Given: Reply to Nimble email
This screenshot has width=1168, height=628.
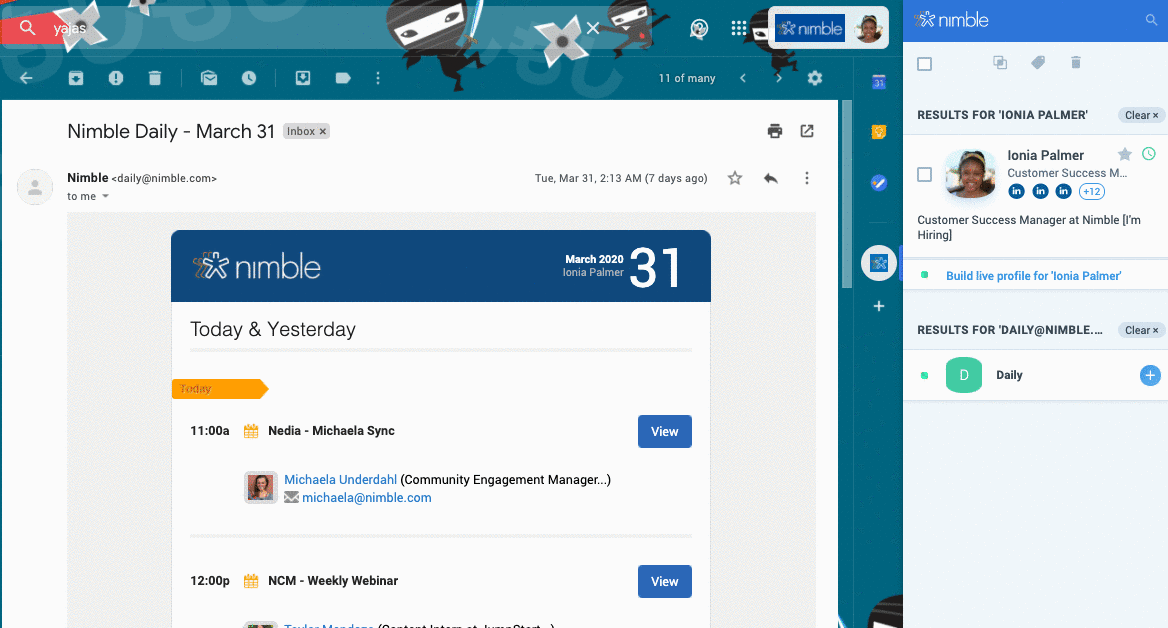Looking at the screenshot, I should tap(770, 178).
